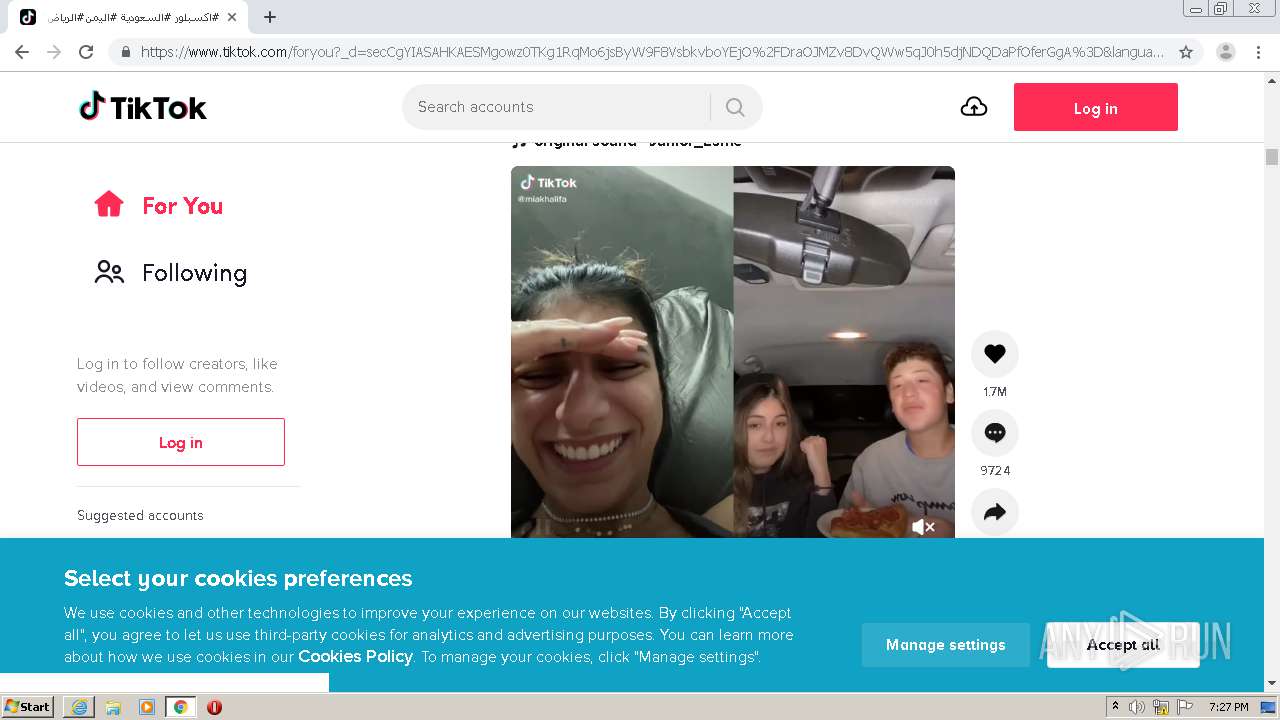Image resolution: width=1280 pixels, height=720 pixels.
Task: Open the For You feed
Action: tap(159, 205)
